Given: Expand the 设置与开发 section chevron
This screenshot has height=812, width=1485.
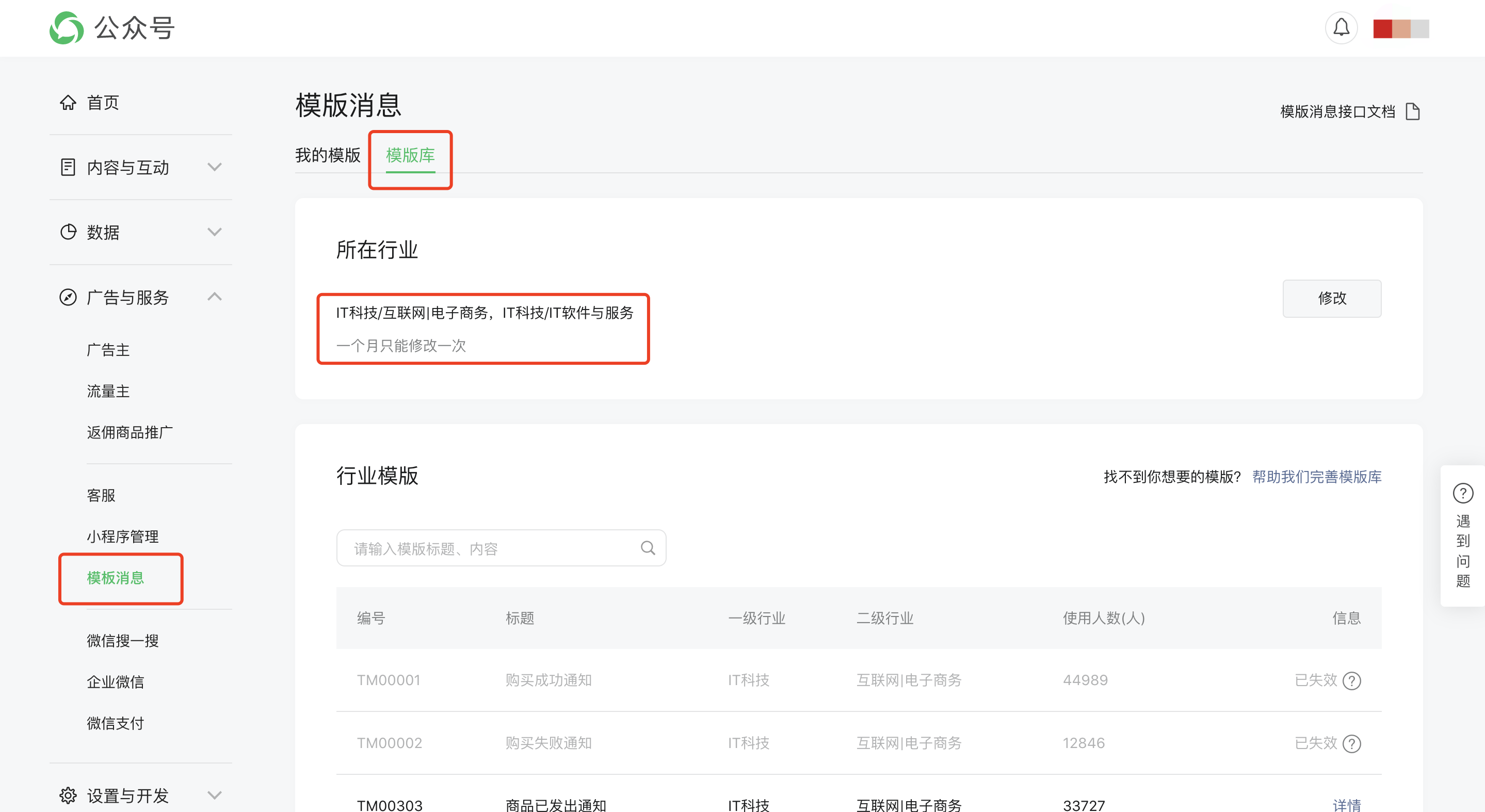Looking at the screenshot, I should click(215, 795).
